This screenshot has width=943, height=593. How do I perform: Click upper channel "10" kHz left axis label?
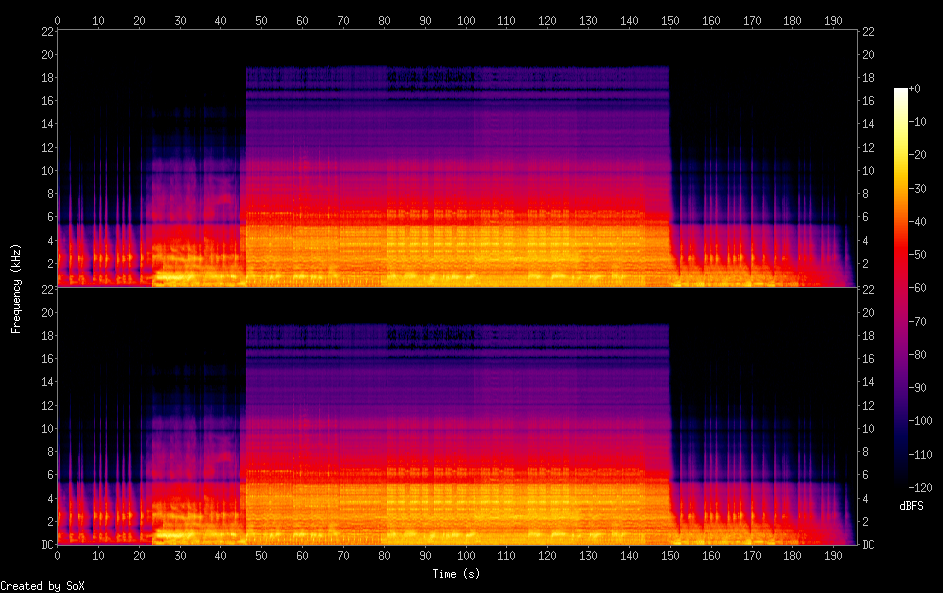click(x=48, y=170)
